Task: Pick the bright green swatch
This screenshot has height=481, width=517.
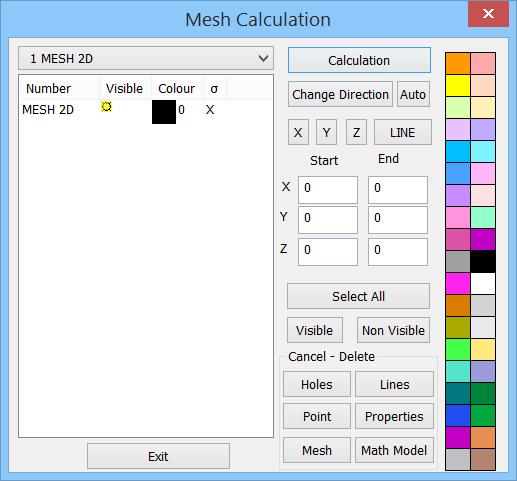Action: (458, 349)
